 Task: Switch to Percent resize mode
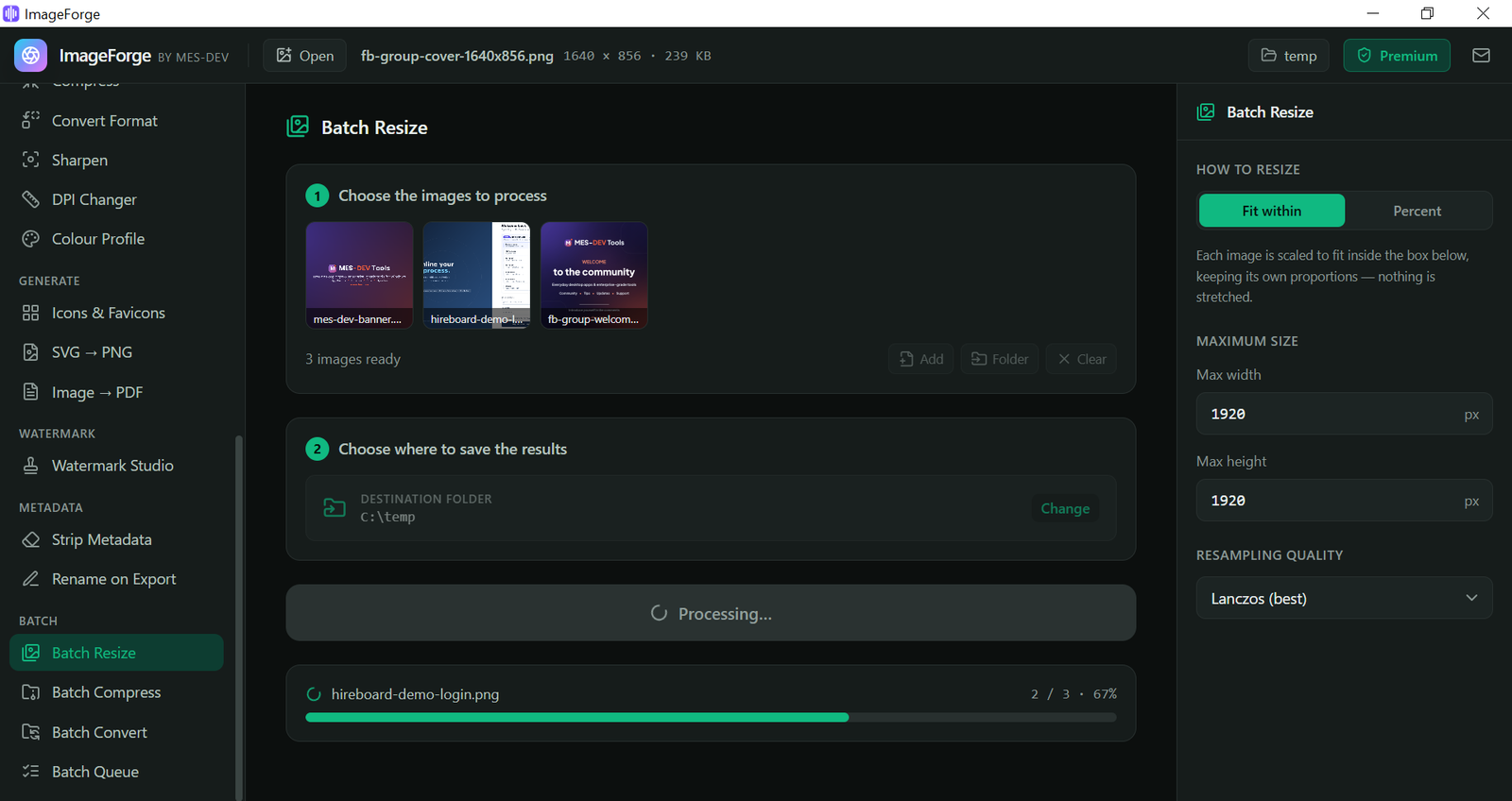point(1417,211)
